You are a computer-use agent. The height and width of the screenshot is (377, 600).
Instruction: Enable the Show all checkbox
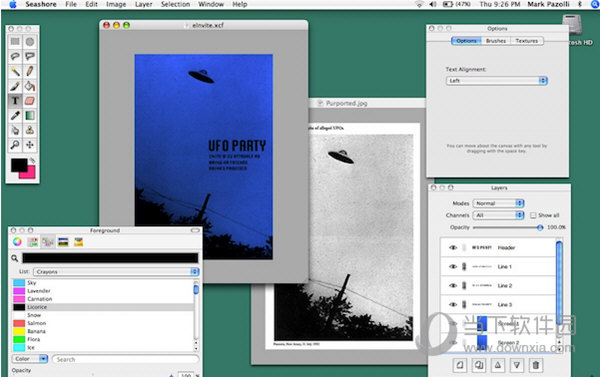point(533,215)
